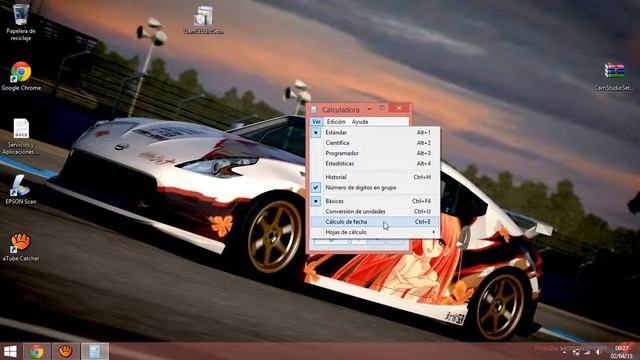This screenshot has height=360, width=640.
Task: Minimize the Calculadora window
Action: (x=369, y=109)
